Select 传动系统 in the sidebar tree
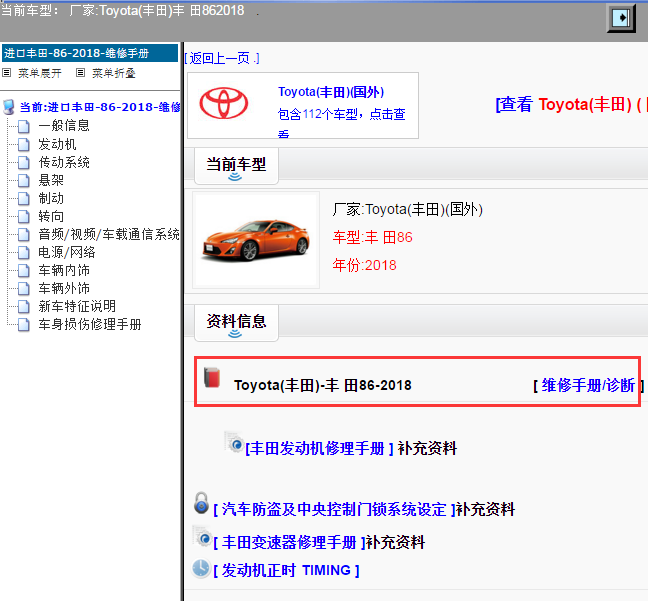 point(64,162)
